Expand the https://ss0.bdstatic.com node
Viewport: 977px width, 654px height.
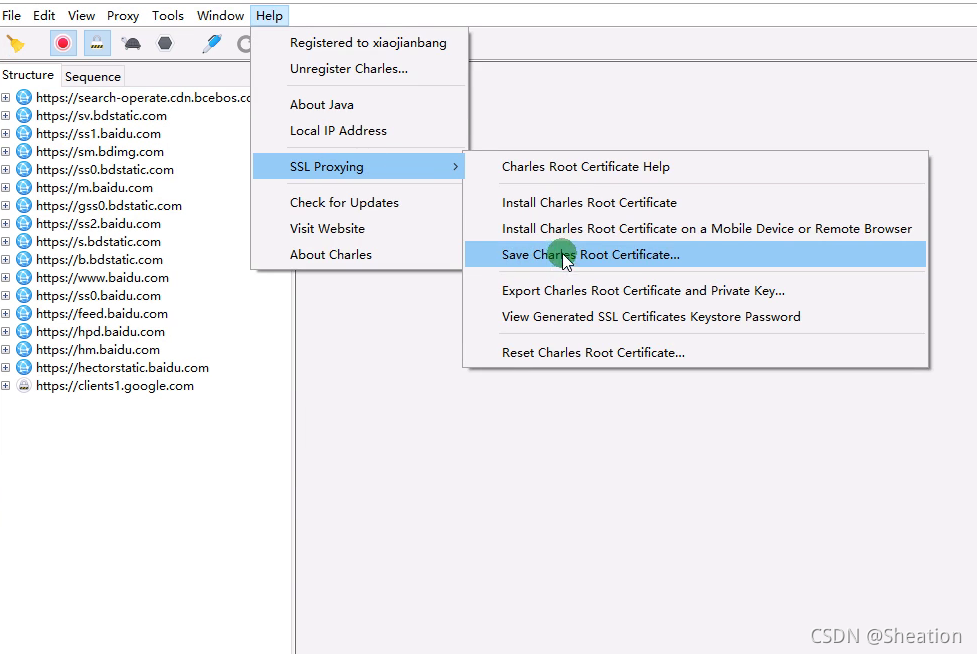[x=6, y=169]
